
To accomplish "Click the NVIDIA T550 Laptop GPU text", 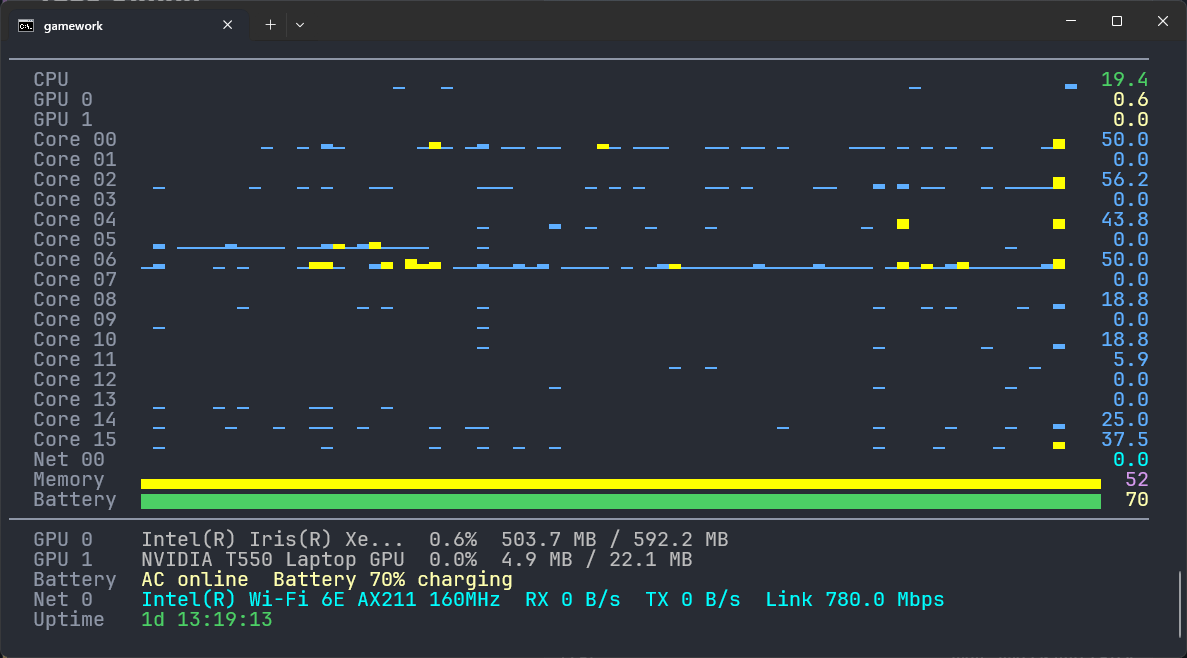I will (x=273, y=560).
